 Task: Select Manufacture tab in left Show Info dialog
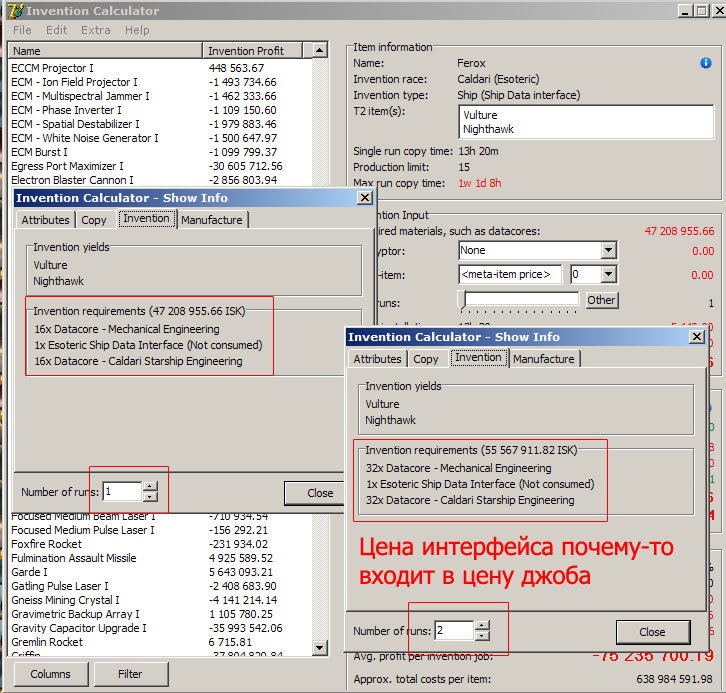tap(212, 220)
